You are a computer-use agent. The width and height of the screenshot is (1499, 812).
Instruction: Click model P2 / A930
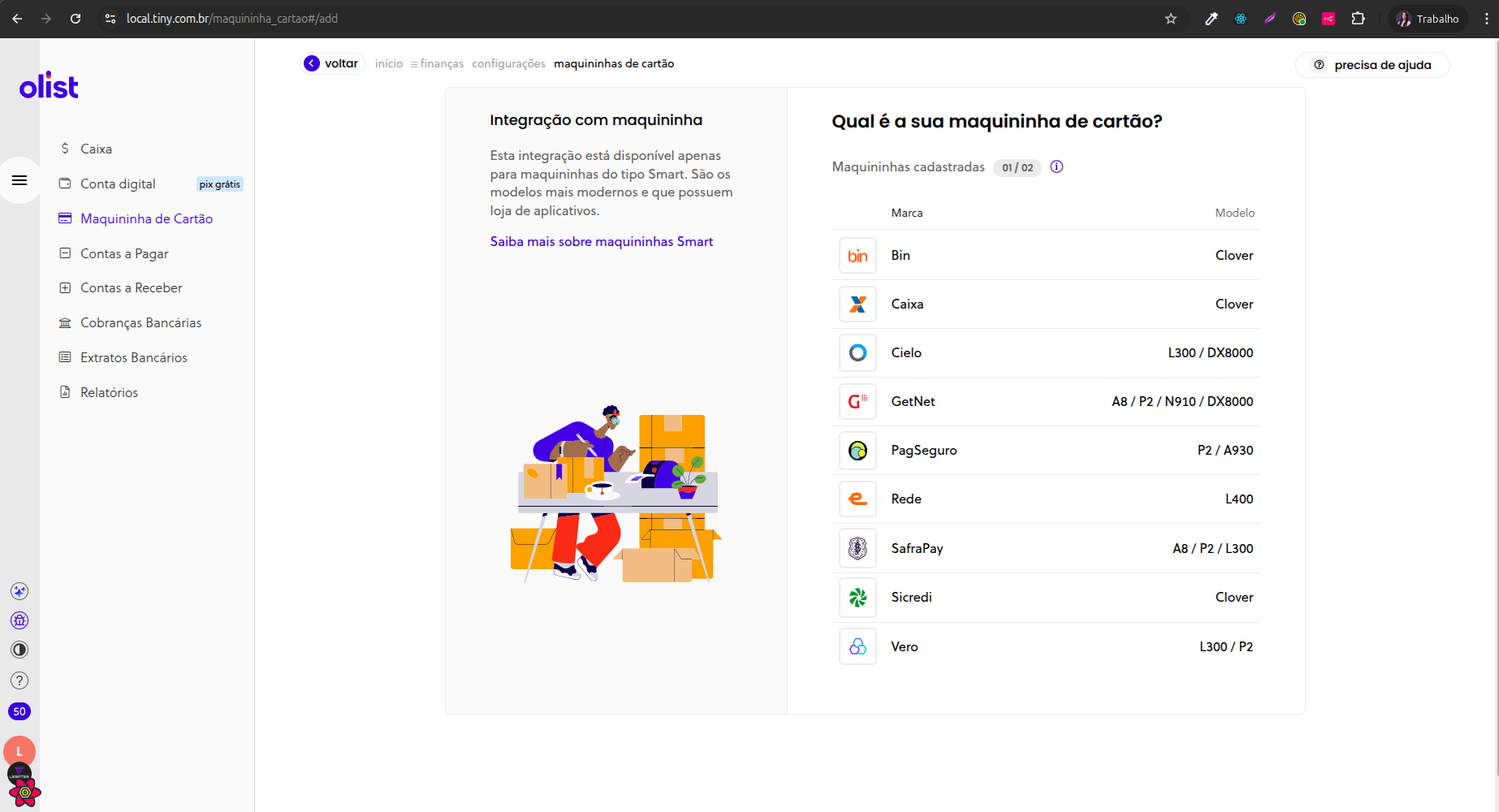click(x=1225, y=450)
